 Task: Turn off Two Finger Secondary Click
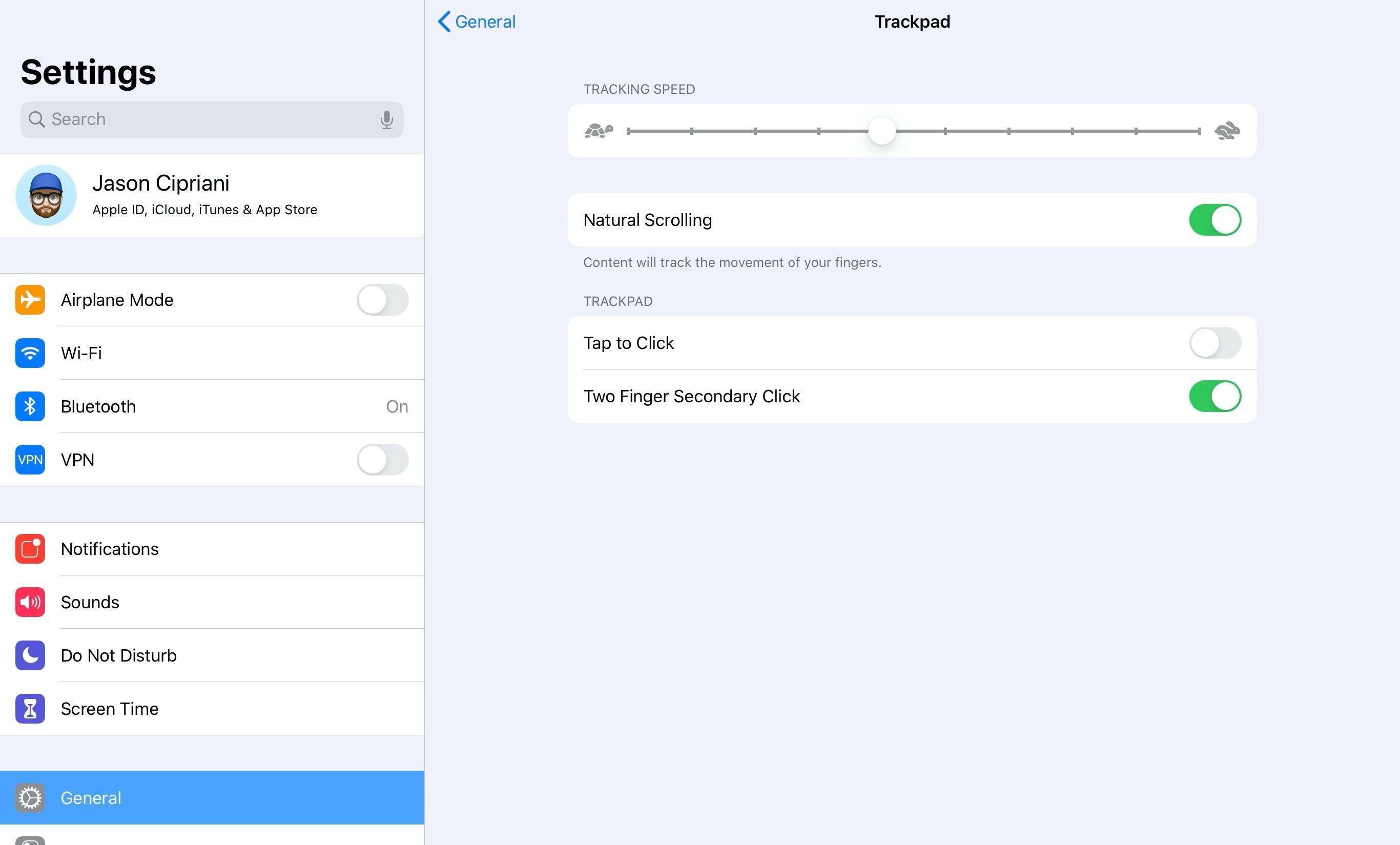pos(1215,396)
